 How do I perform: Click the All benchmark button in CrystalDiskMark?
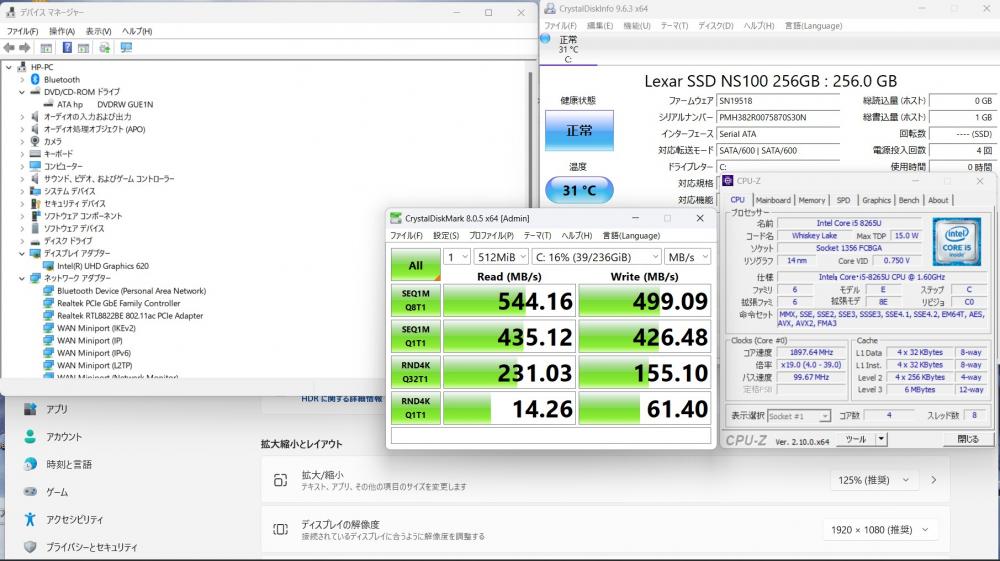click(415, 265)
